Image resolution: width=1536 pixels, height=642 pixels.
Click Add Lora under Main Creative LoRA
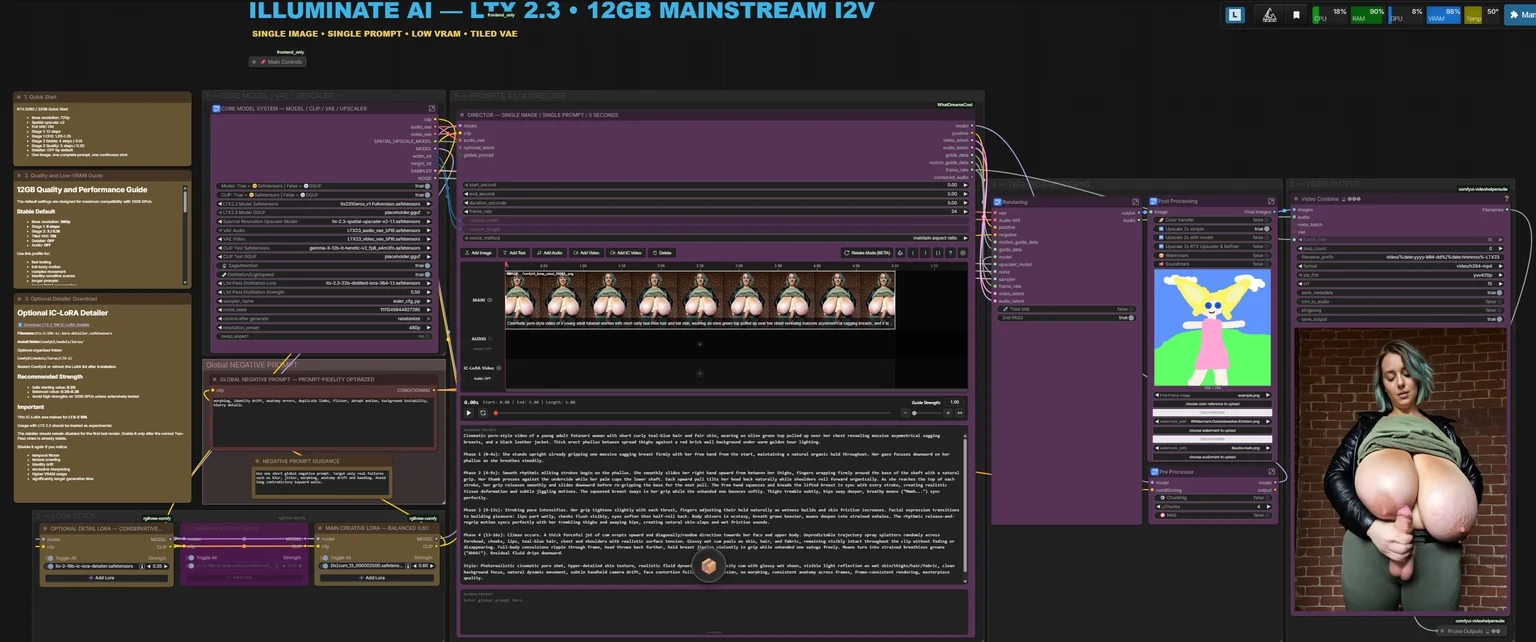click(x=377, y=578)
